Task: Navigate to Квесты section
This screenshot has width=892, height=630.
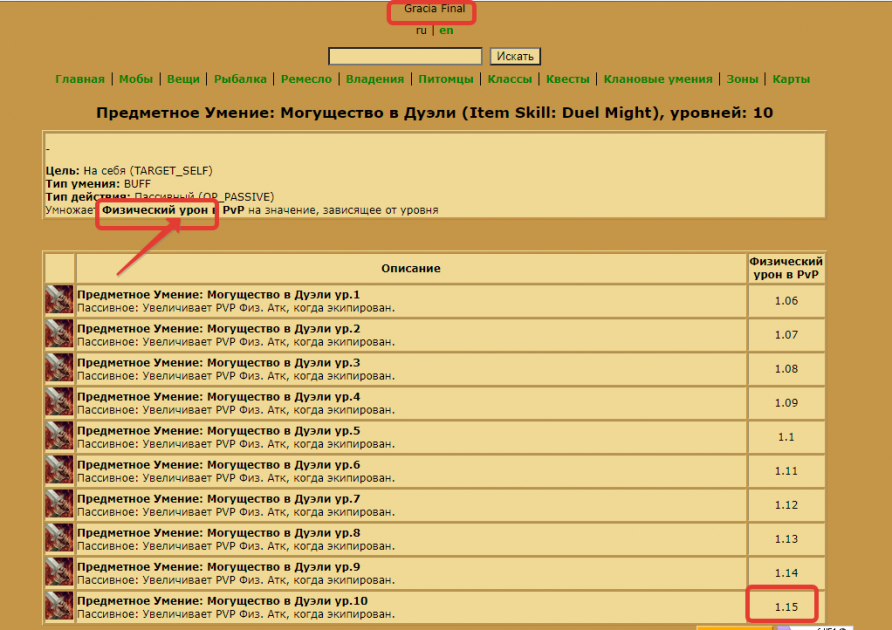Action: tap(568, 79)
